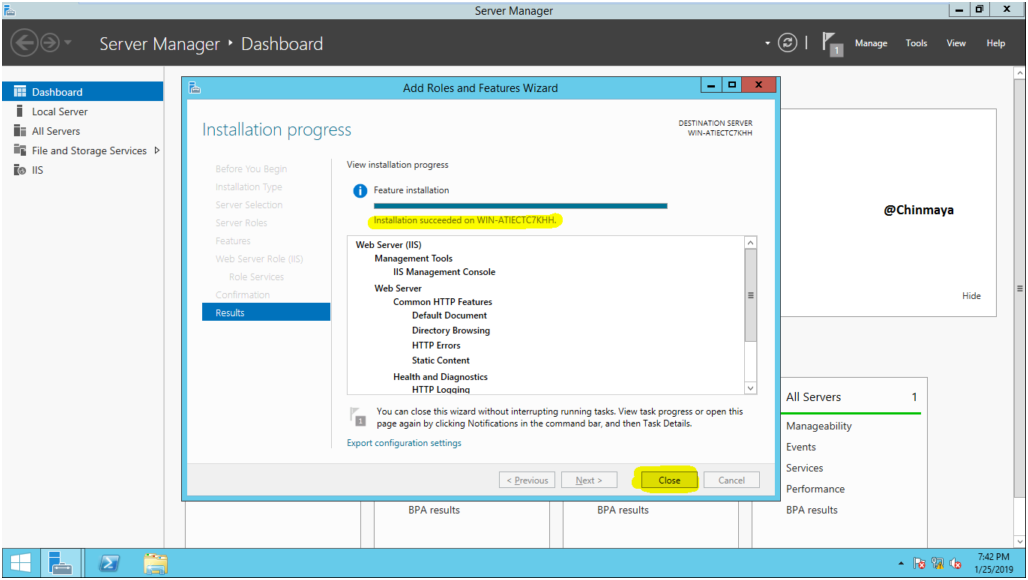Click Directory Browsing entry
The image size is (1028, 580).
450,330
